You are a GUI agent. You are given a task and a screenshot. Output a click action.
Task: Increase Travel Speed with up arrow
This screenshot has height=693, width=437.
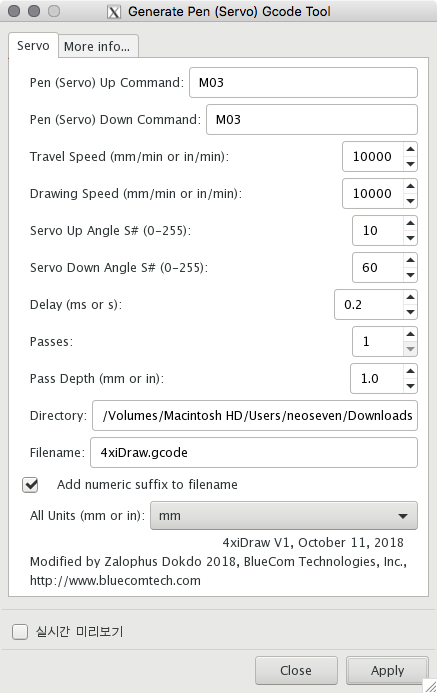coord(410,149)
